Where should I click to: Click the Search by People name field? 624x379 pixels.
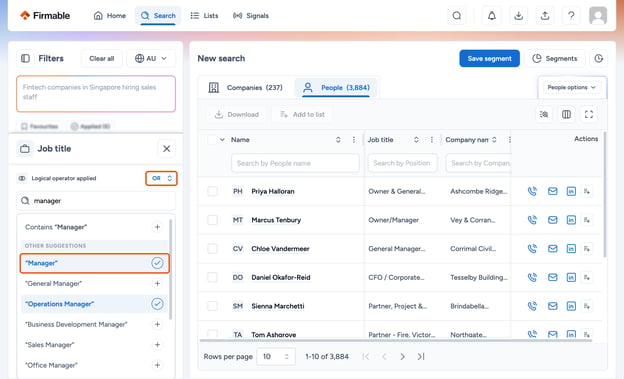[x=295, y=163]
